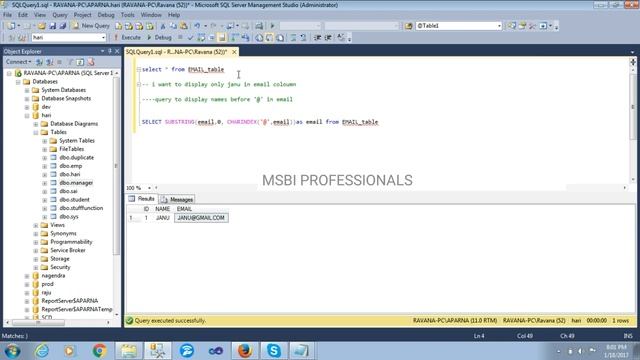Open the Query menu
The width and height of the screenshot is (640, 360).
(60, 15)
